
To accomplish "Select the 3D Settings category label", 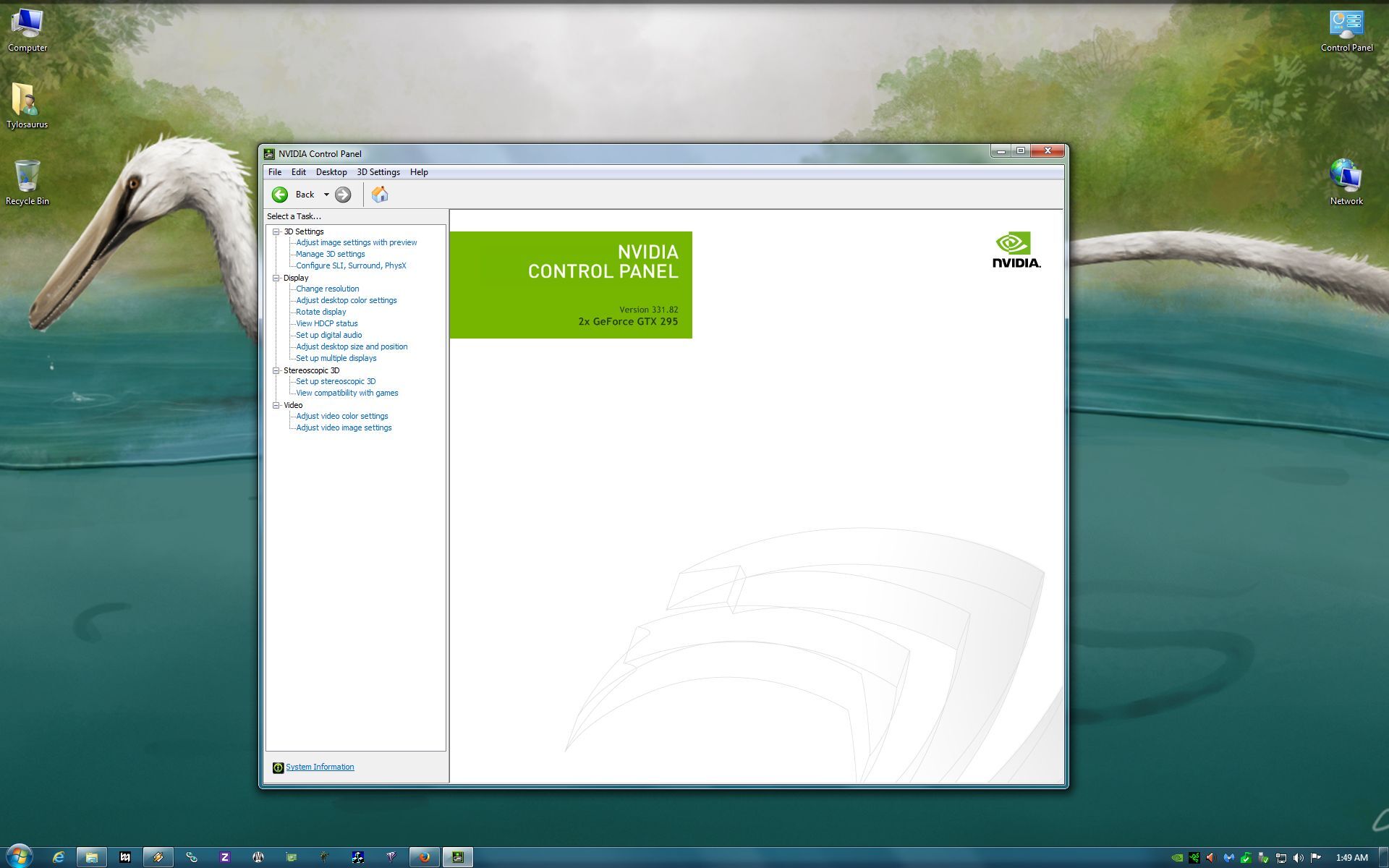I will point(303,231).
